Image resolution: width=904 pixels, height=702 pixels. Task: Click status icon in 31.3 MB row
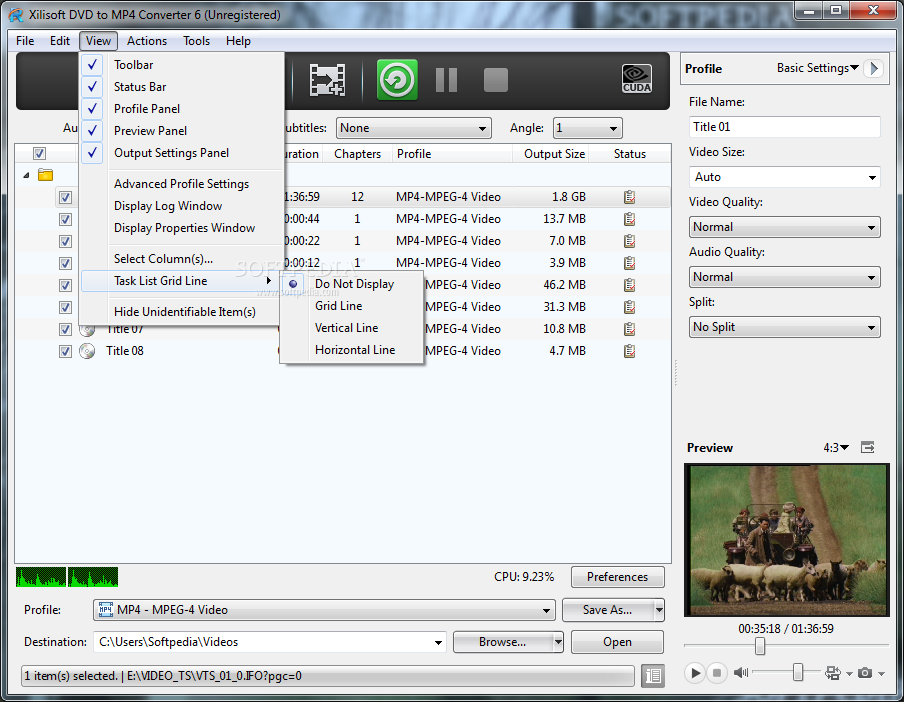point(630,307)
